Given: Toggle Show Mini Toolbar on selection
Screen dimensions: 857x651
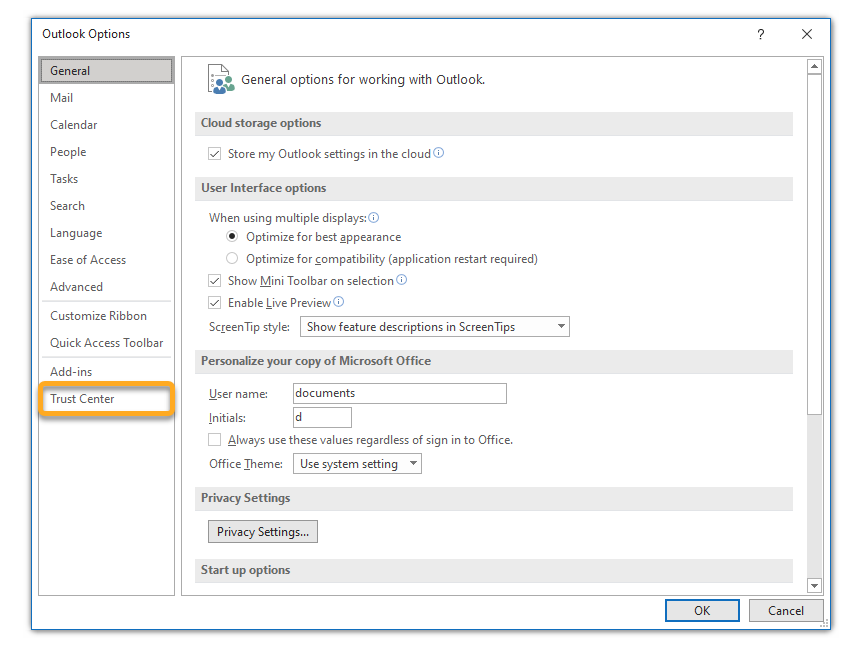Looking at the screenshot, I should click(x=214, y=281).
